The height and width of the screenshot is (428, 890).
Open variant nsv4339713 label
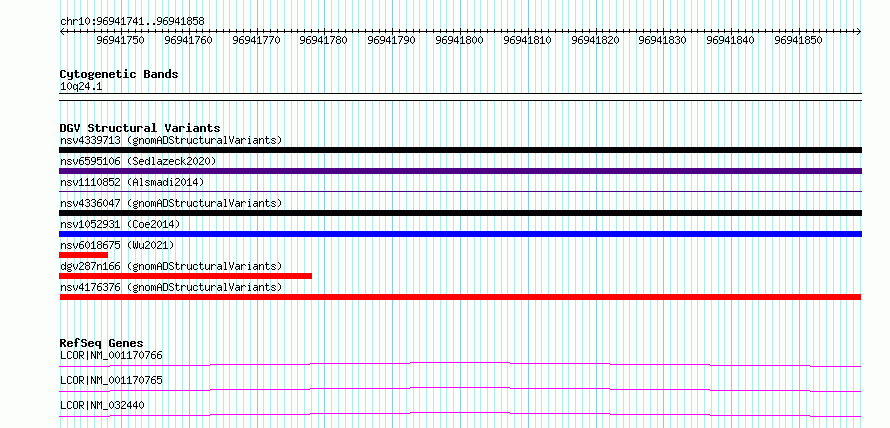pos(171,140)
